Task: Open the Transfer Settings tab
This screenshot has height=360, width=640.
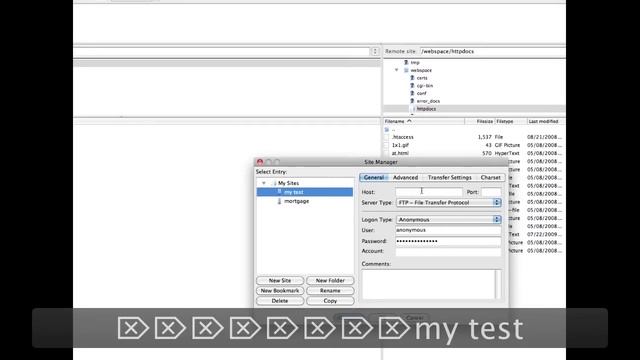Action: [x=449, y=178]
